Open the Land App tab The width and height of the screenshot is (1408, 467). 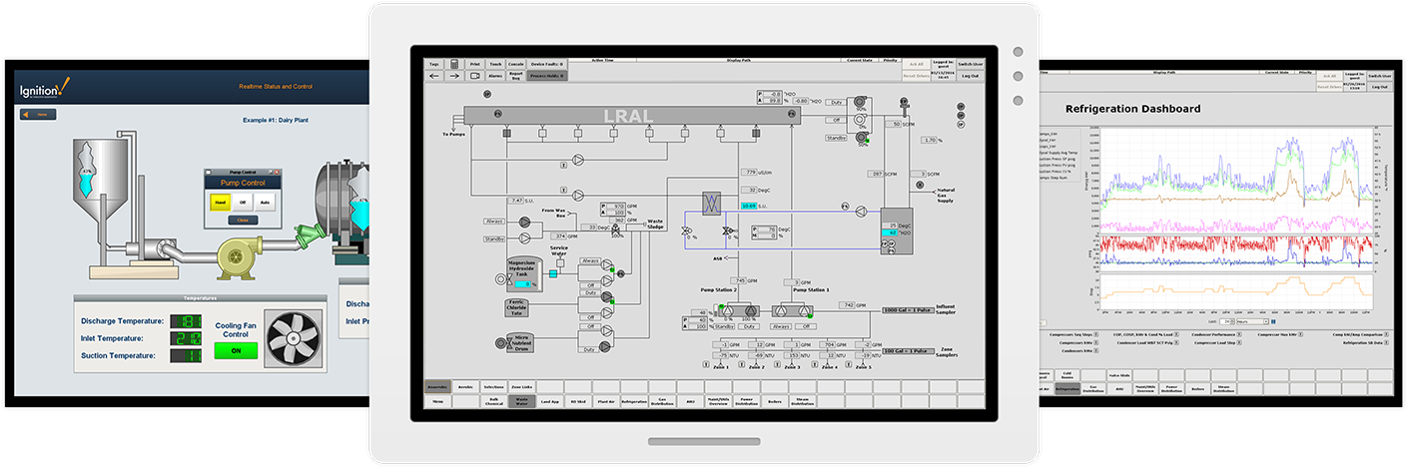pyautogui.click(x=550, y=401)
